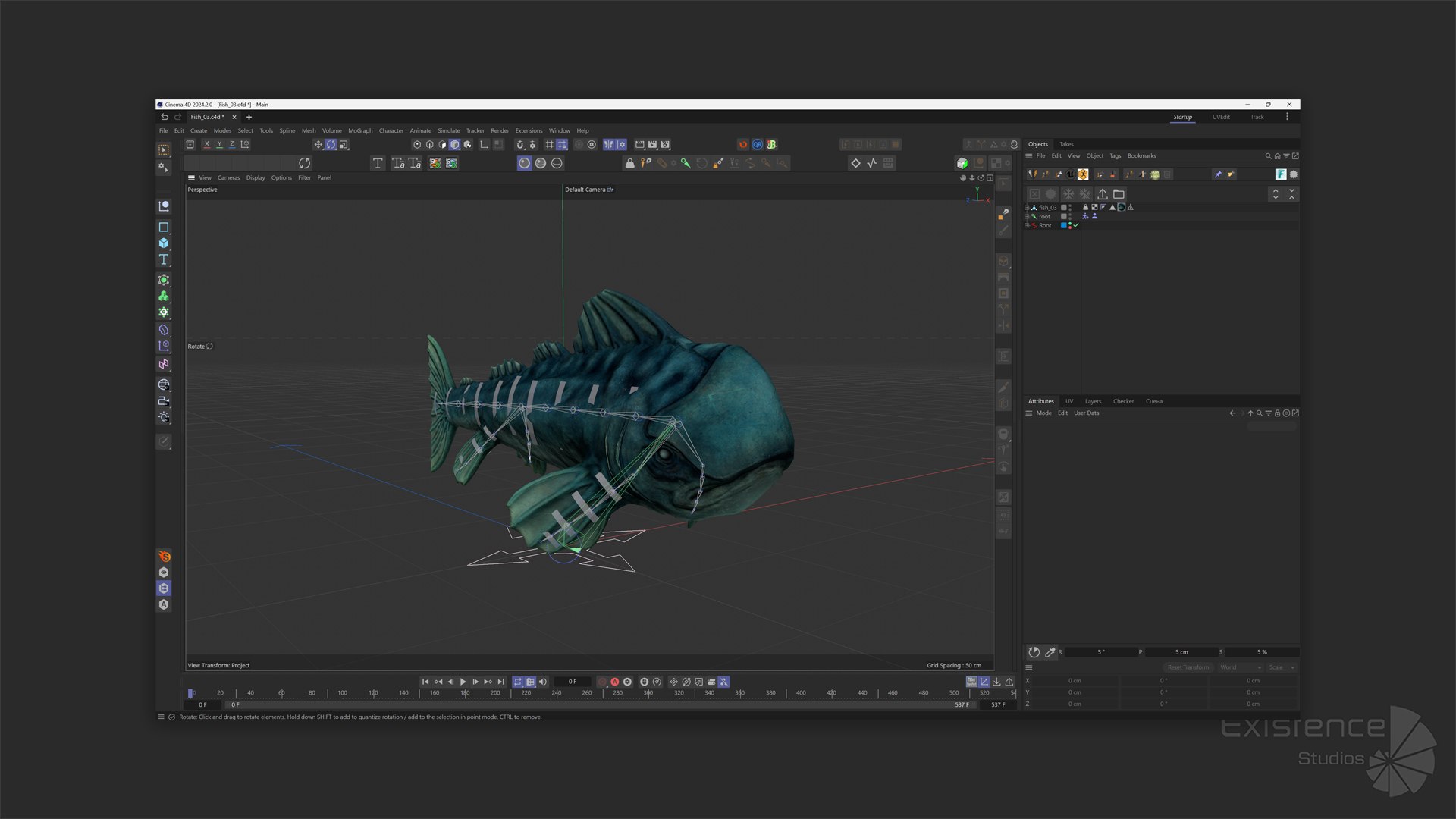Image resolution: width=1456 pixels, height=819 pixels.
Task: Switch to the Takes tab
Action: [1066, 144]
